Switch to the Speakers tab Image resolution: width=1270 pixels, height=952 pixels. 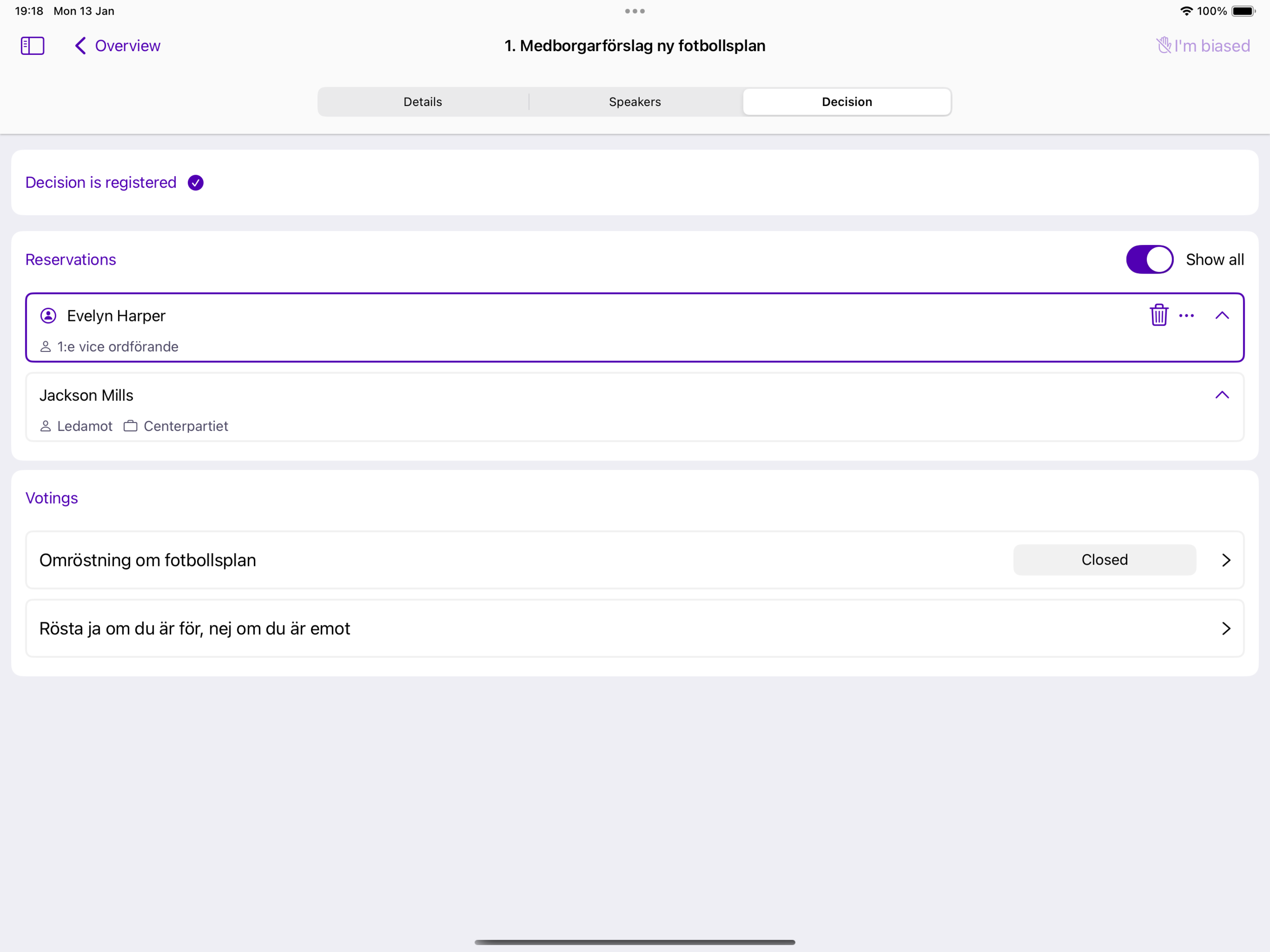coord(635,101)
